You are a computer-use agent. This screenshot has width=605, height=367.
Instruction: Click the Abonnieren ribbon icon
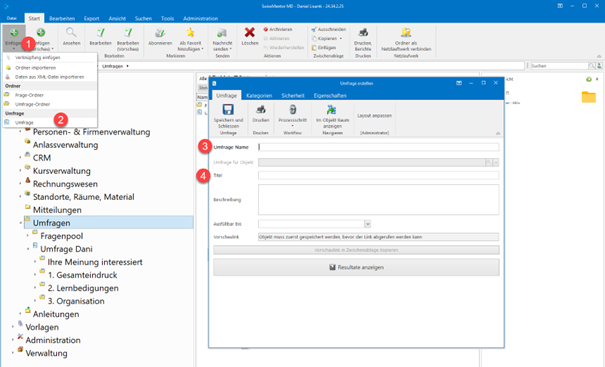coord(160,32)
